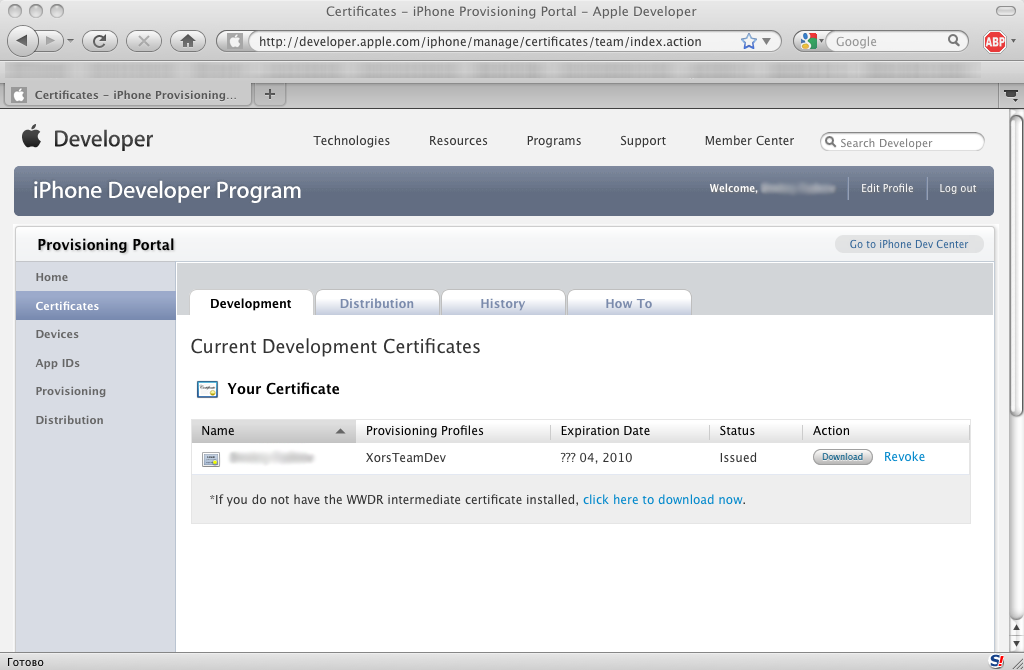
Task: Open the Adblock Plus dropdown arrow
Action: 1014,41
